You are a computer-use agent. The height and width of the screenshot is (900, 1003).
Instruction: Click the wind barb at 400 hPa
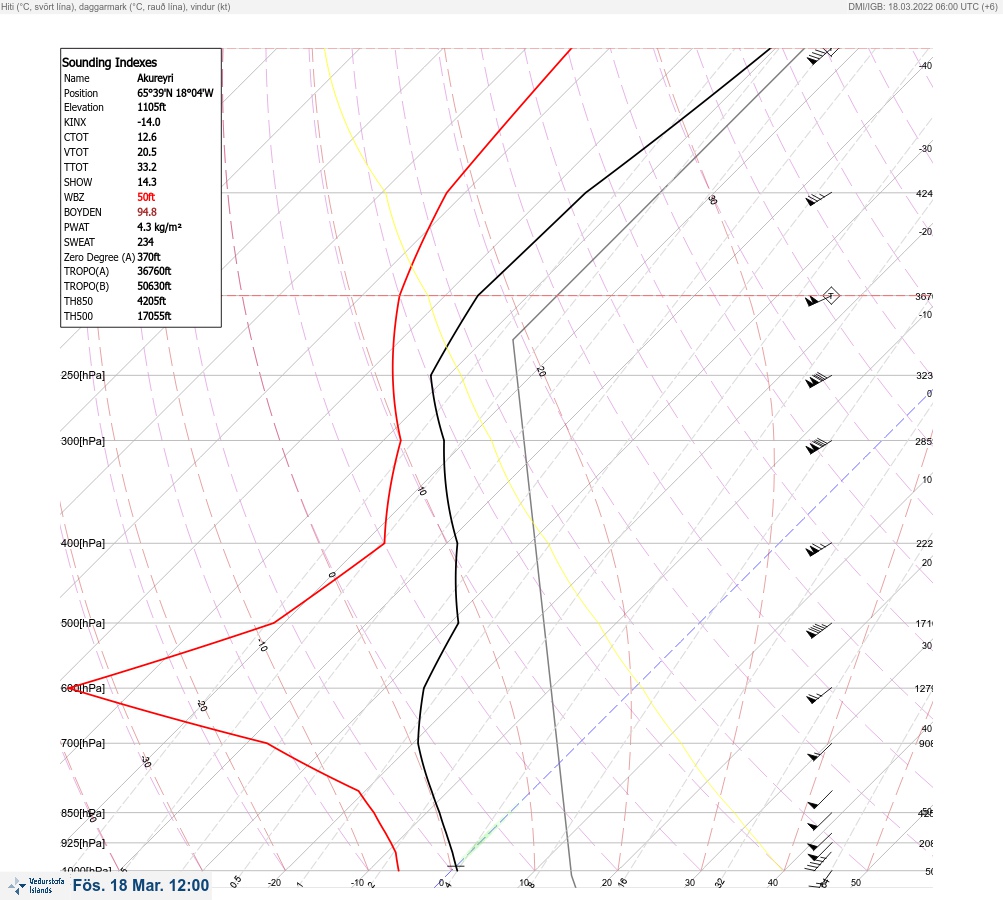(818, 549)
